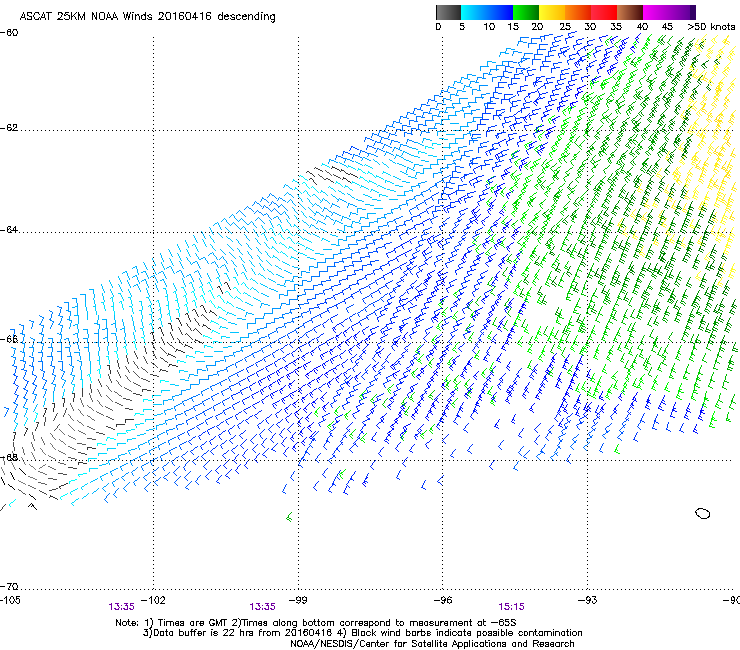Screen dimensions: 740x650
Task: Click the '-60' latitude axis label
Action: 9,33
